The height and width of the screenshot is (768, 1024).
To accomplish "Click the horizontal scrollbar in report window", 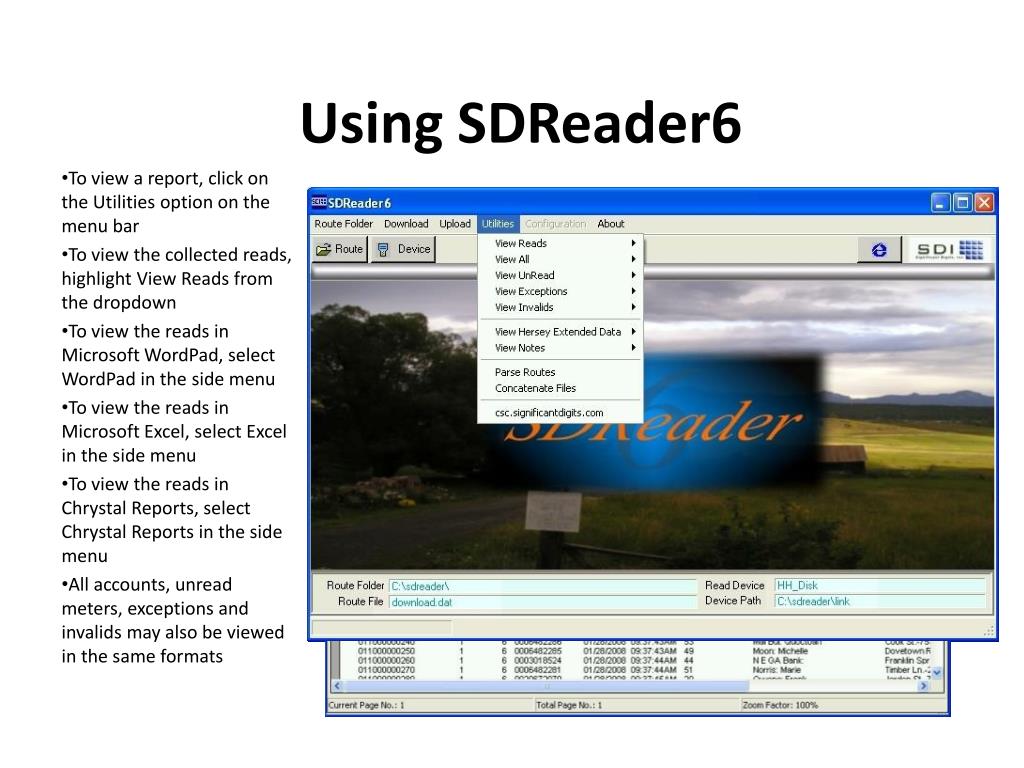I will click(546, 686).
